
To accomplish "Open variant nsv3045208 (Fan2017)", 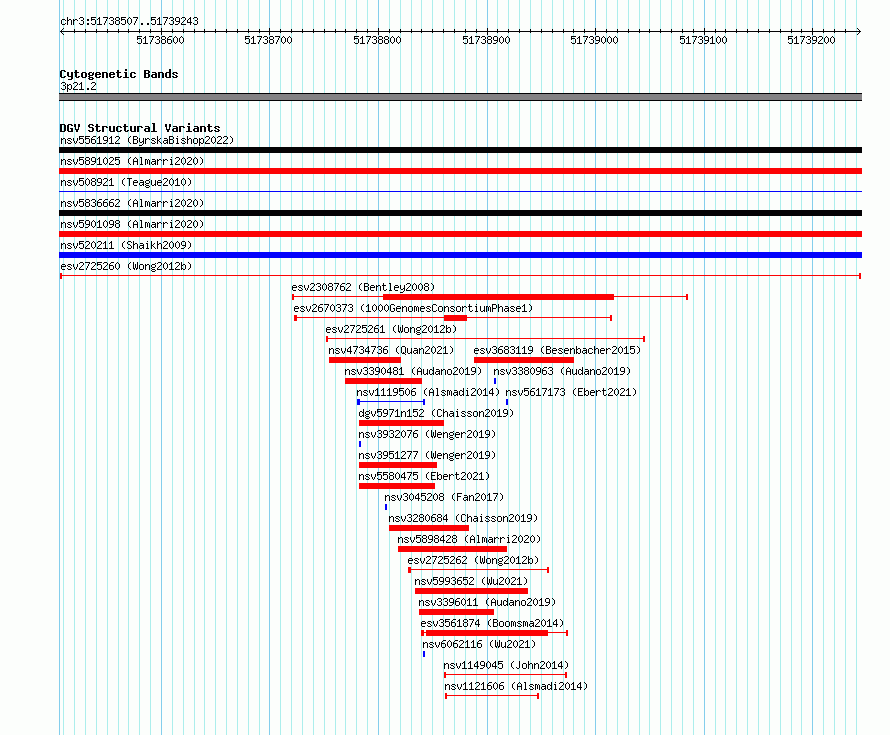I will click(x=444, y=497).
